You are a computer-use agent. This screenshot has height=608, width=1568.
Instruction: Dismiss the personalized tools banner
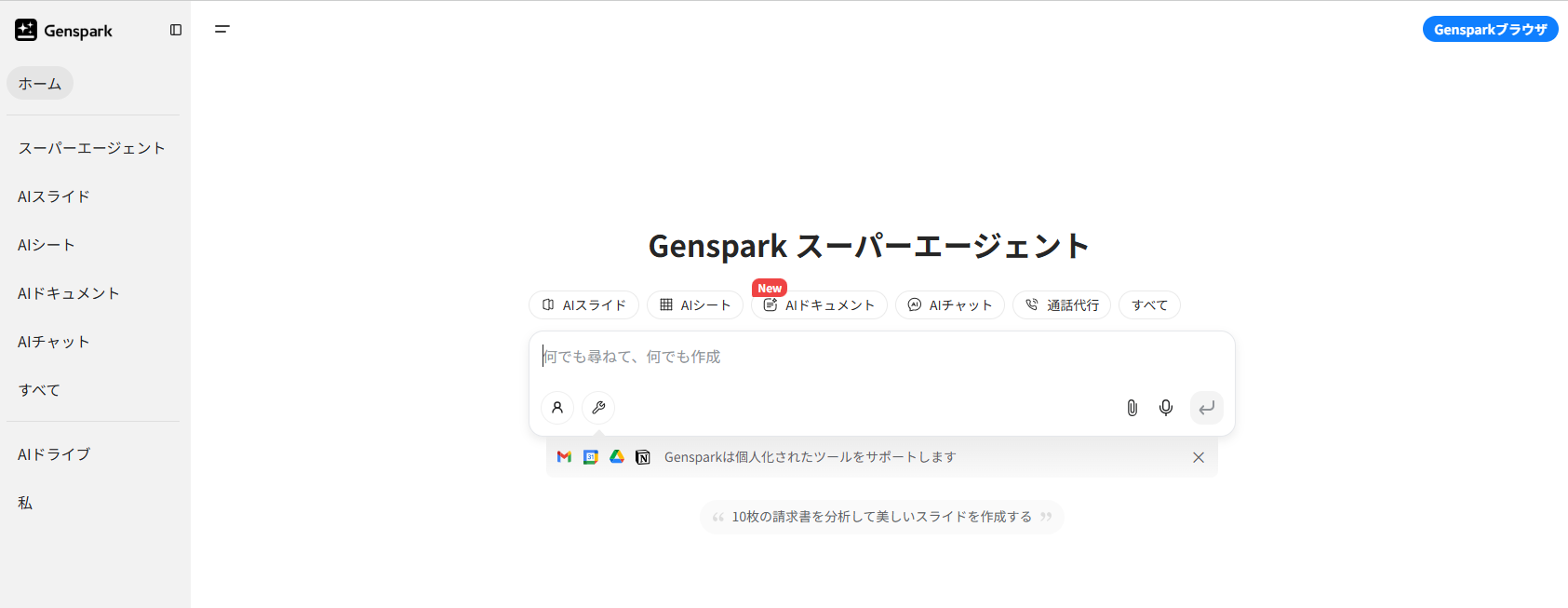pos(1199,457)
